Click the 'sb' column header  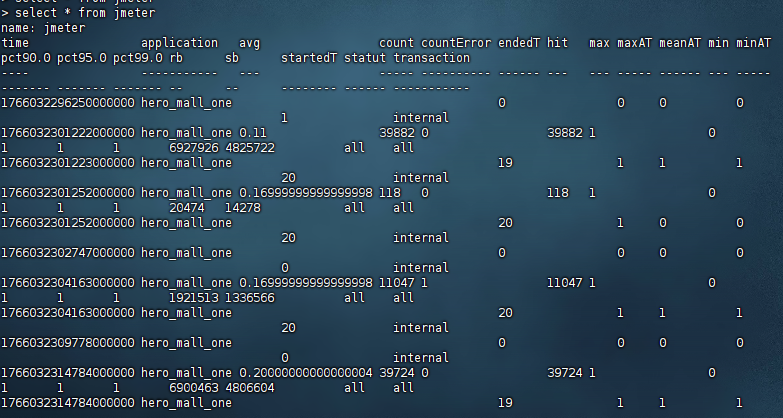232,58
